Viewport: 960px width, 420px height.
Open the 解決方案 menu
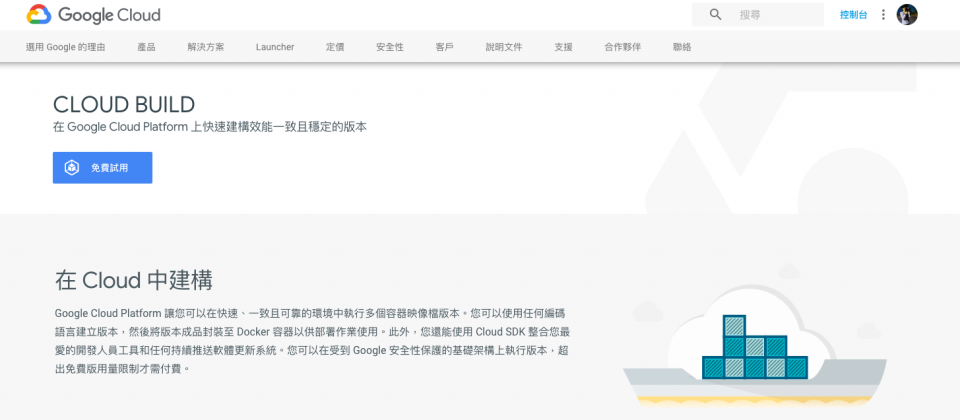[206, 47]
